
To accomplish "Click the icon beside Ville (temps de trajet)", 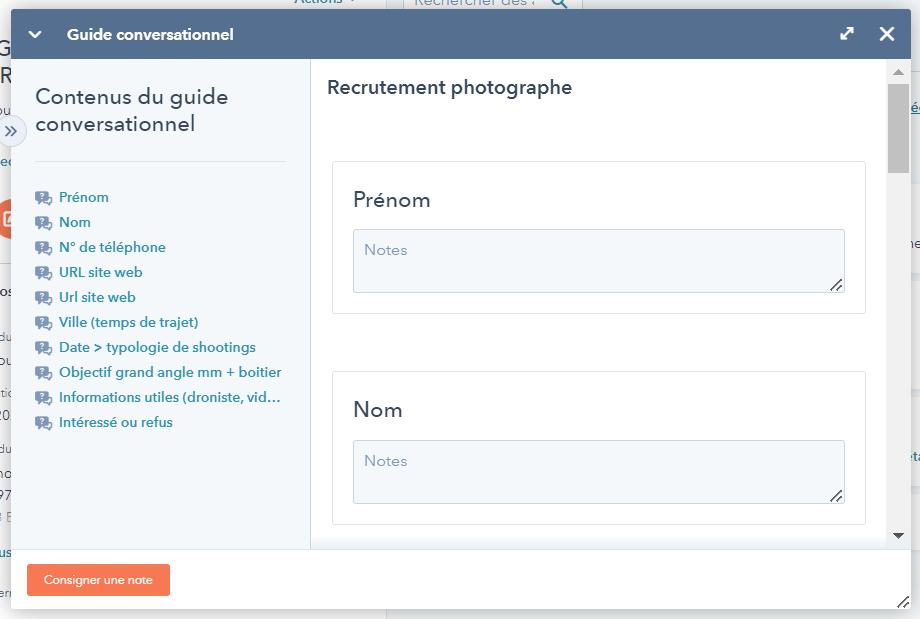I will pyautogui.click(x=43, y=323).
